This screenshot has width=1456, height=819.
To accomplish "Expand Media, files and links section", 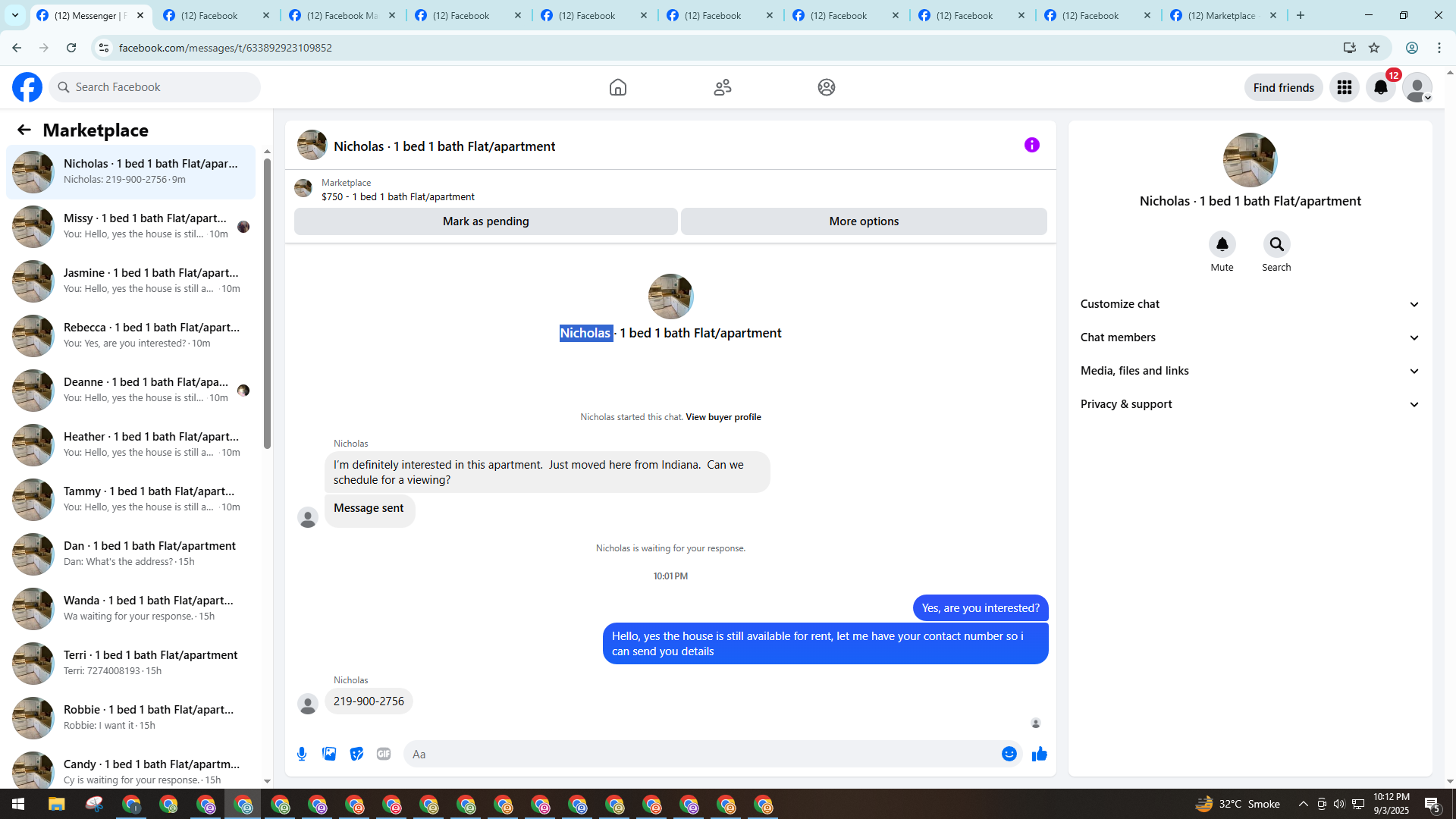I will [x=1250, y=371].
